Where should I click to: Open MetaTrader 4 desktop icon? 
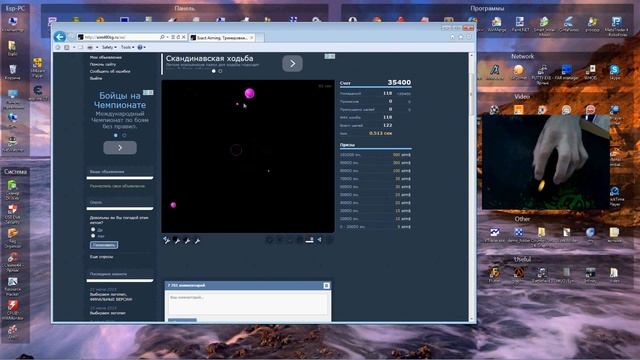[616, 25]
